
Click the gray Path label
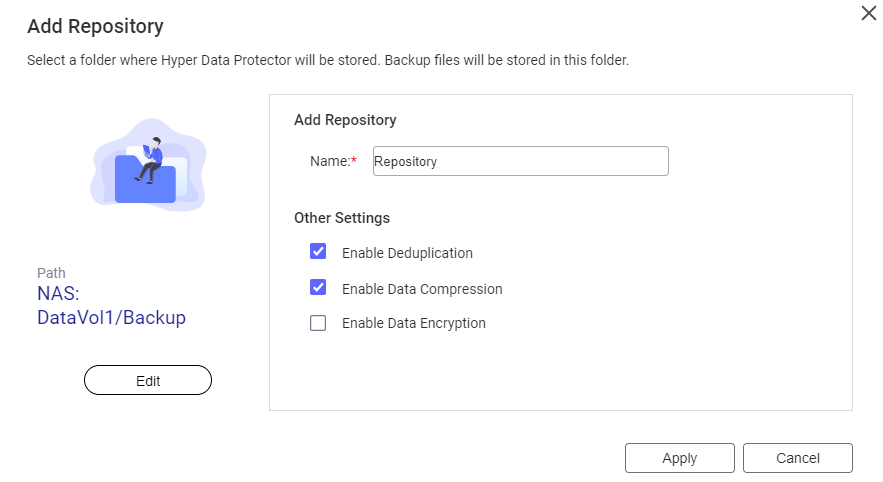(51, 273)
